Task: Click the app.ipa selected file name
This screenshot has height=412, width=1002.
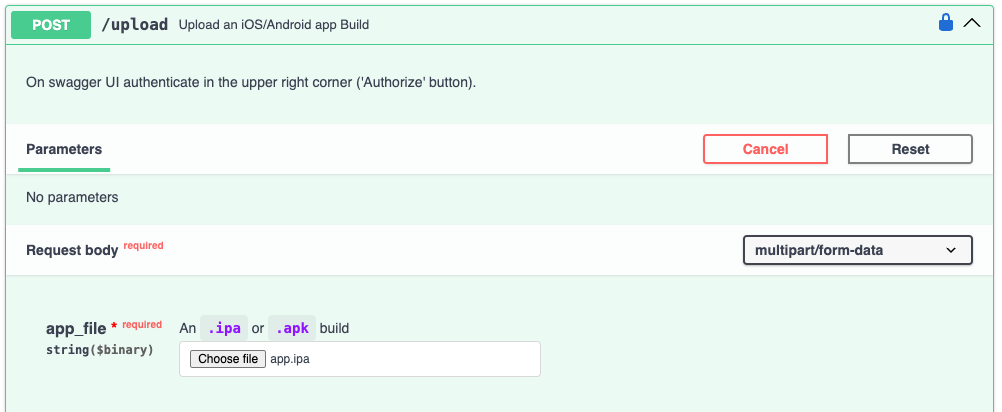Action: [290, 359]
